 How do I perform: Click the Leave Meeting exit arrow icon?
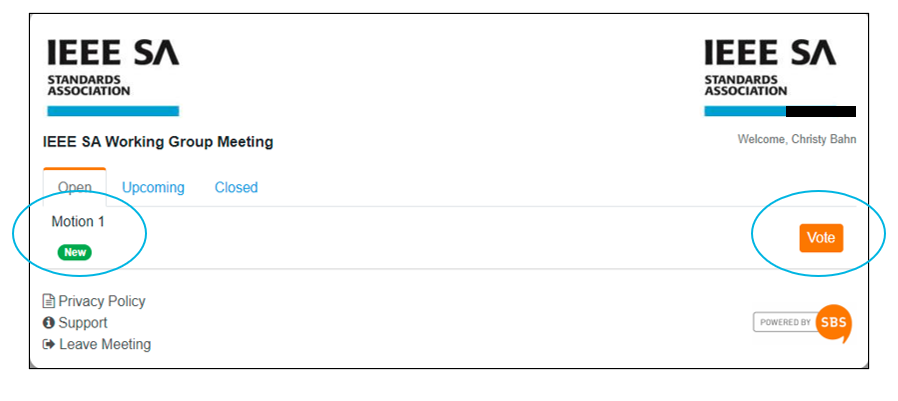coord(49,344)
